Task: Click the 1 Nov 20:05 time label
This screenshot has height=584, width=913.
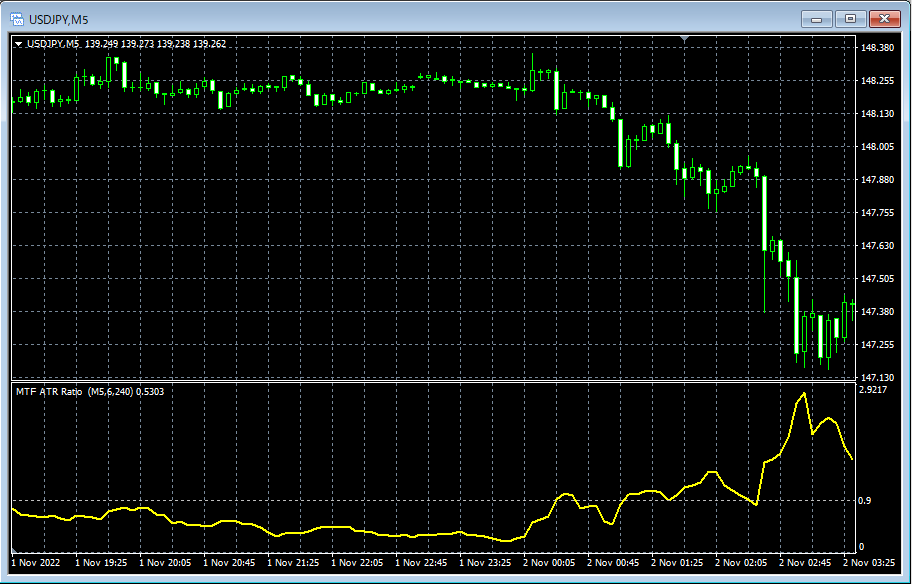Action: click(x=165, y=562)
